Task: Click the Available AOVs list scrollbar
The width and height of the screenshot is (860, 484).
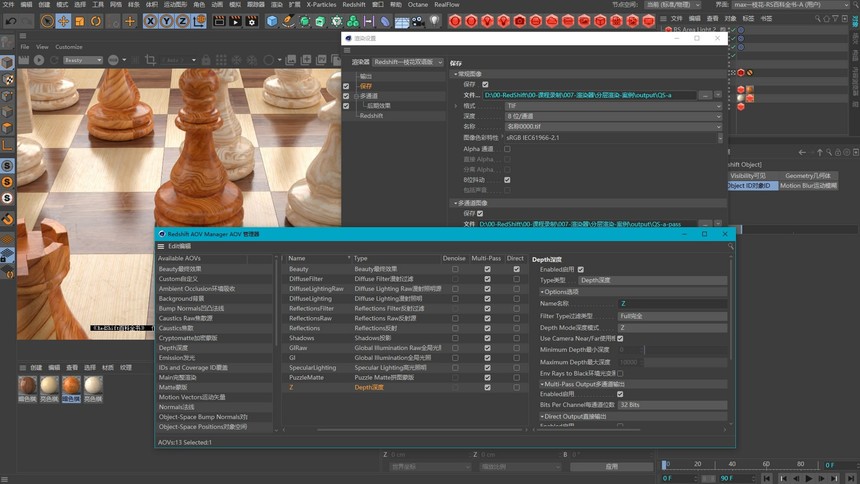Action: (x=276, y=303)
